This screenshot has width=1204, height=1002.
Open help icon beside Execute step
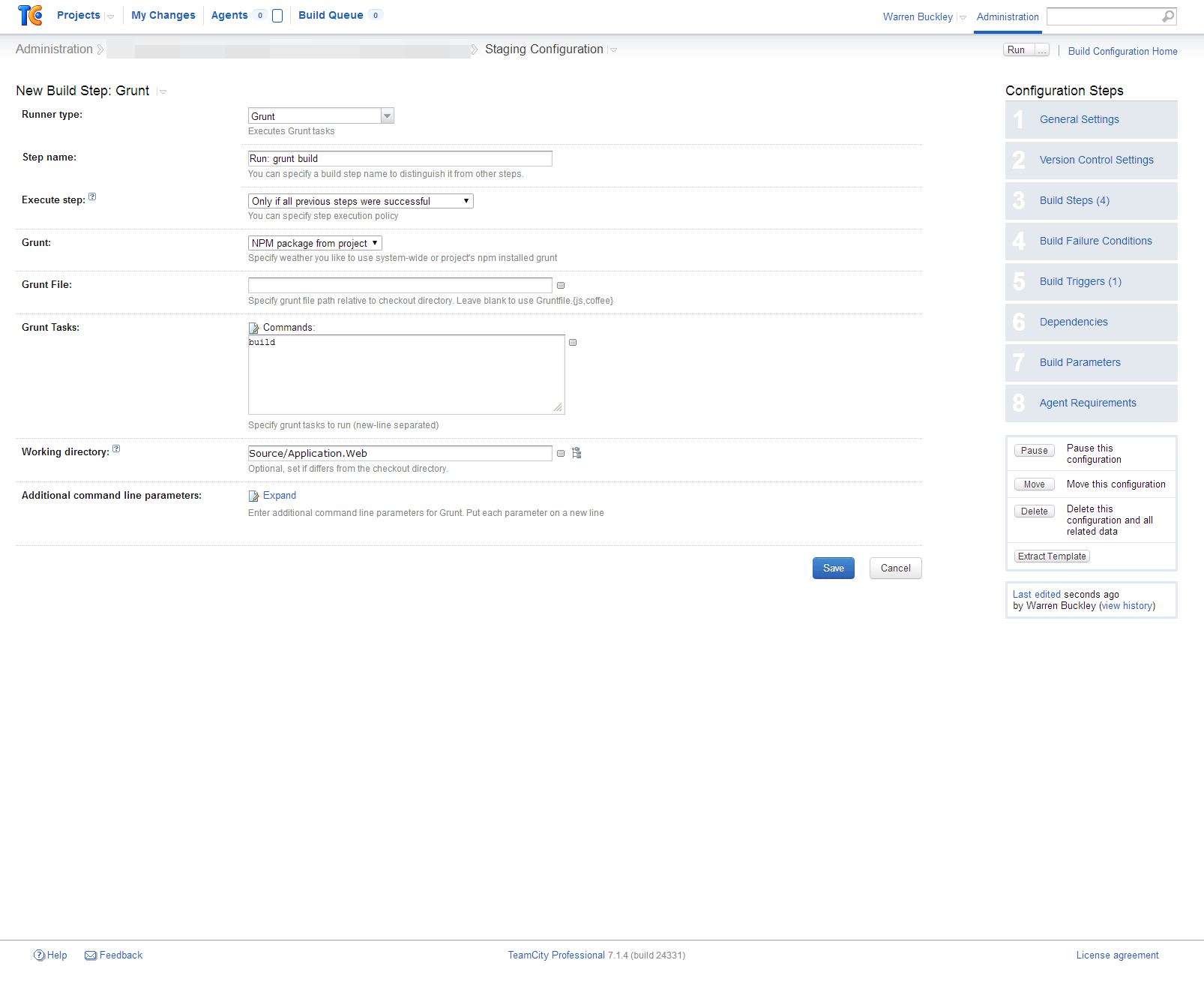92,197
